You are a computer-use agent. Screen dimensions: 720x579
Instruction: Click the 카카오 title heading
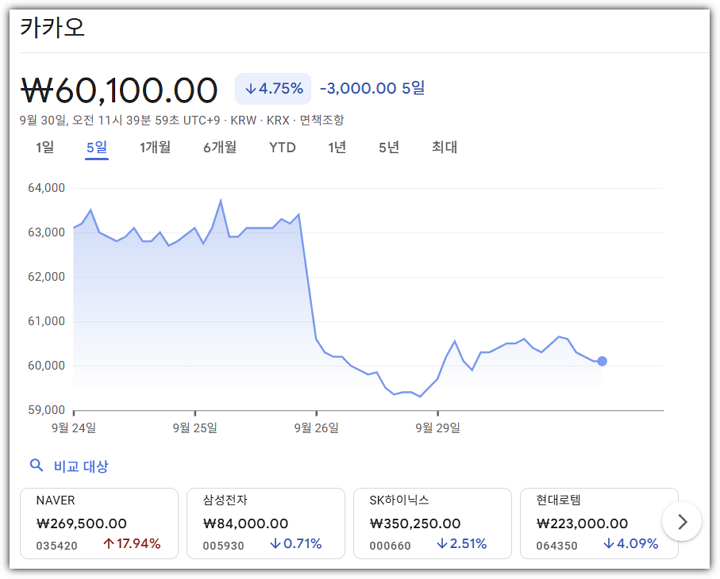(52, 28)
